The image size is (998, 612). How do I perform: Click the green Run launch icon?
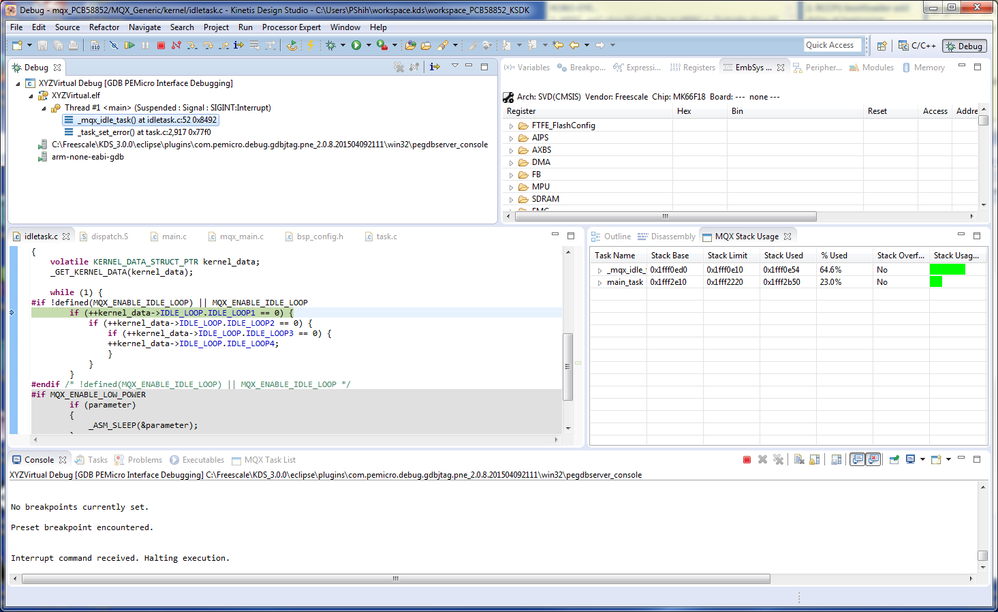click(356, 45)
